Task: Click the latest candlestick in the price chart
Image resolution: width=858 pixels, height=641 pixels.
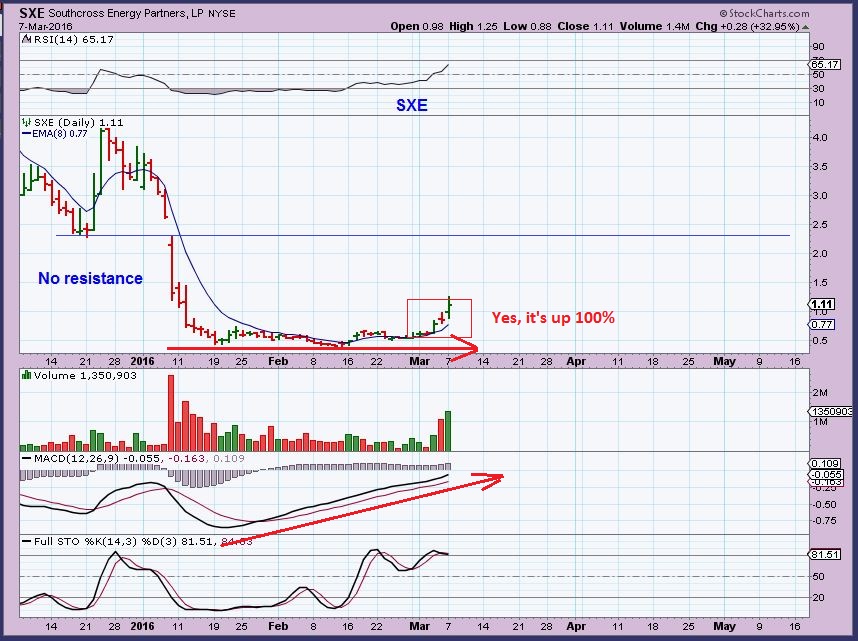Action: pyautogui.click(x=449, y=308)
